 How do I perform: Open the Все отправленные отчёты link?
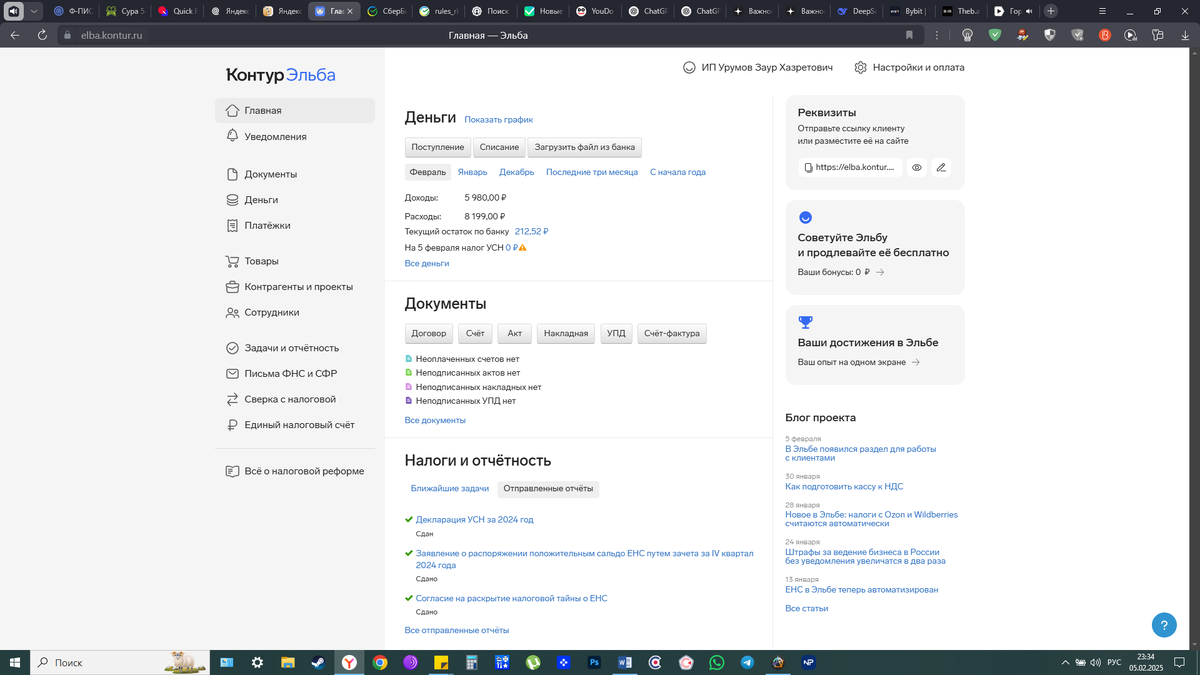[x=457, y=630]
